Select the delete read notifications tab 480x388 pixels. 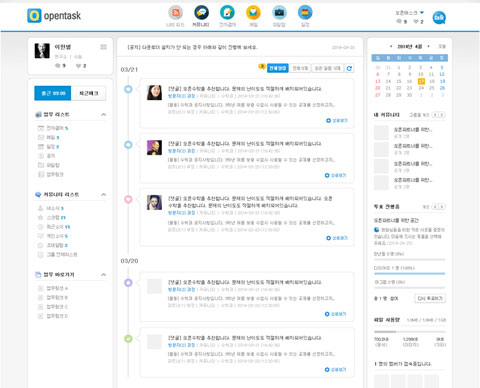327,68
